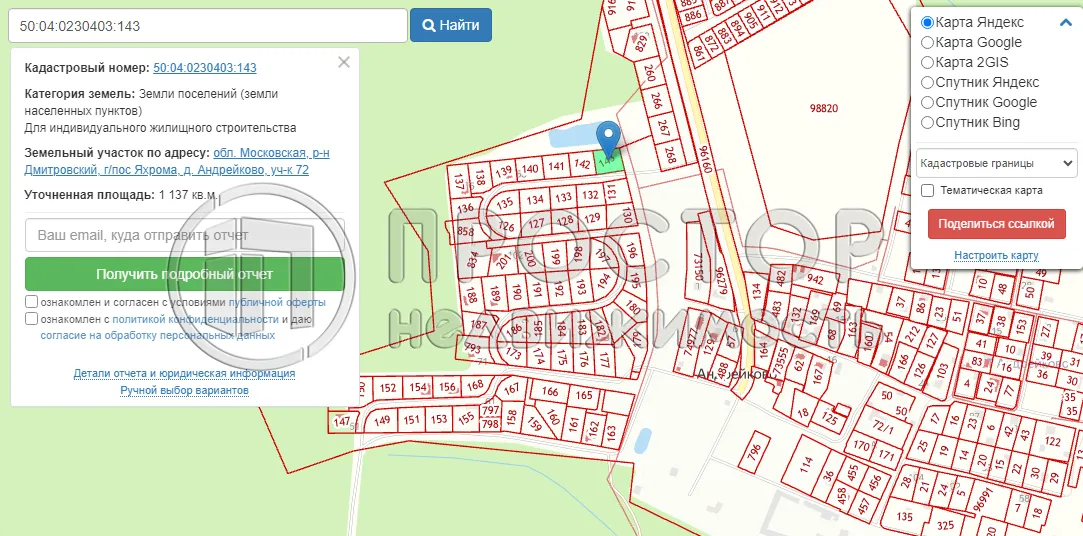Open Кадастровые границы dropdown
Image resolution: width=1083 pixels, height=536 pixels.
996,162
